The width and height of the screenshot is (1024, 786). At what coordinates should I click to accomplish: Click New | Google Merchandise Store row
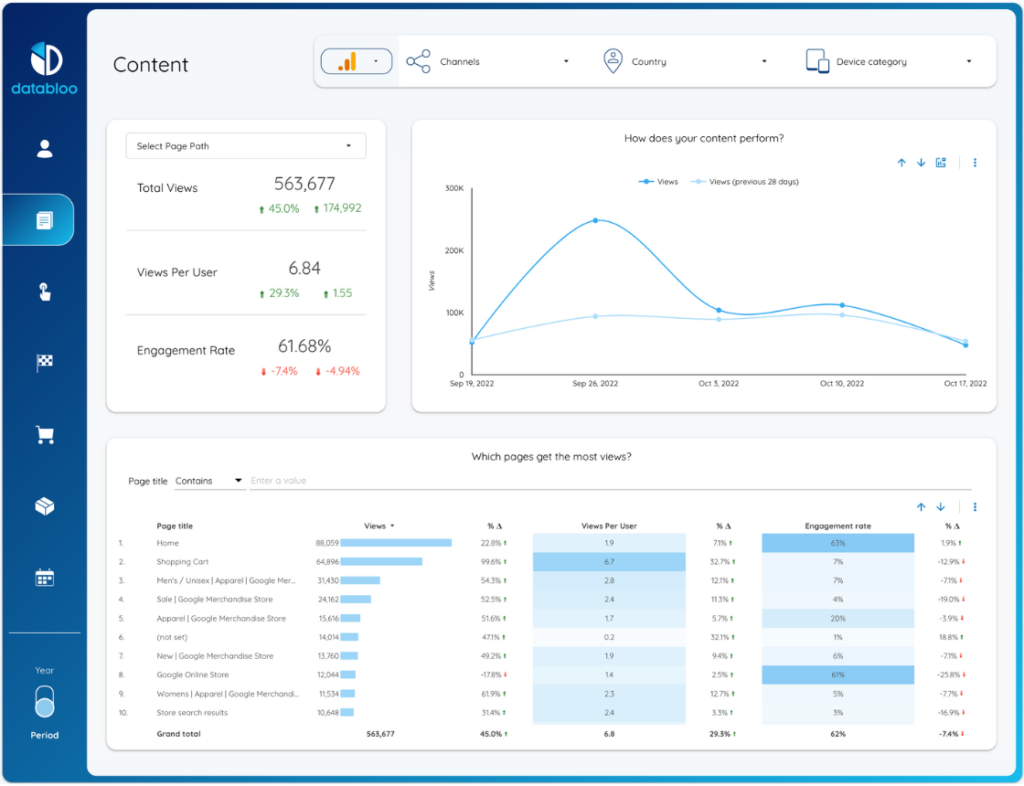pos(215,657)
